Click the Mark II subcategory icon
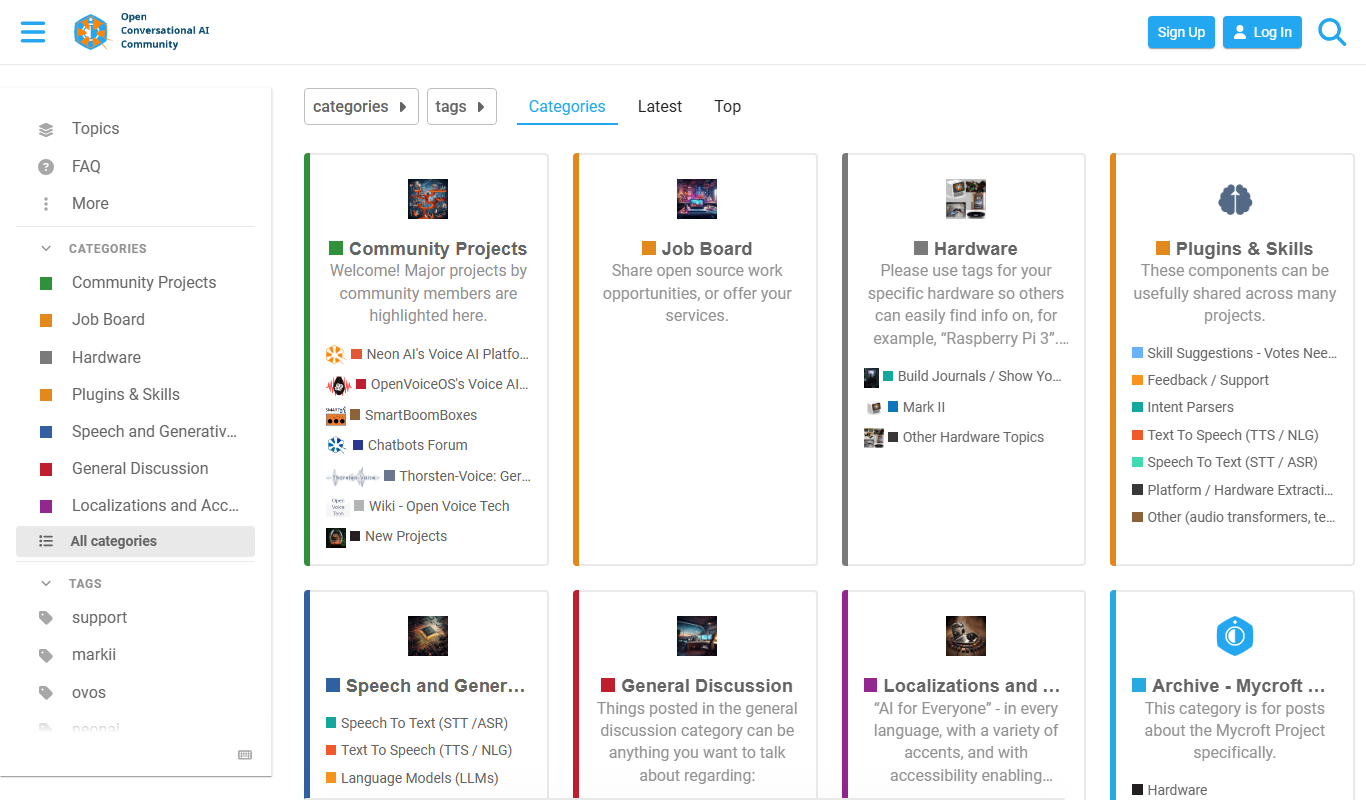 [874, 407]
